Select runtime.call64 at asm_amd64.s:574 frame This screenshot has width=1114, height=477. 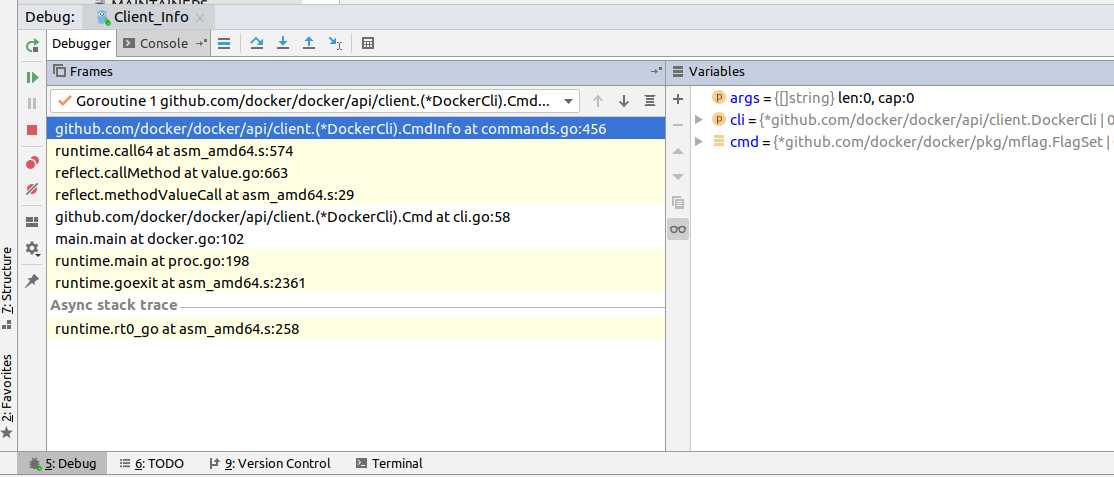coord(356,151)
